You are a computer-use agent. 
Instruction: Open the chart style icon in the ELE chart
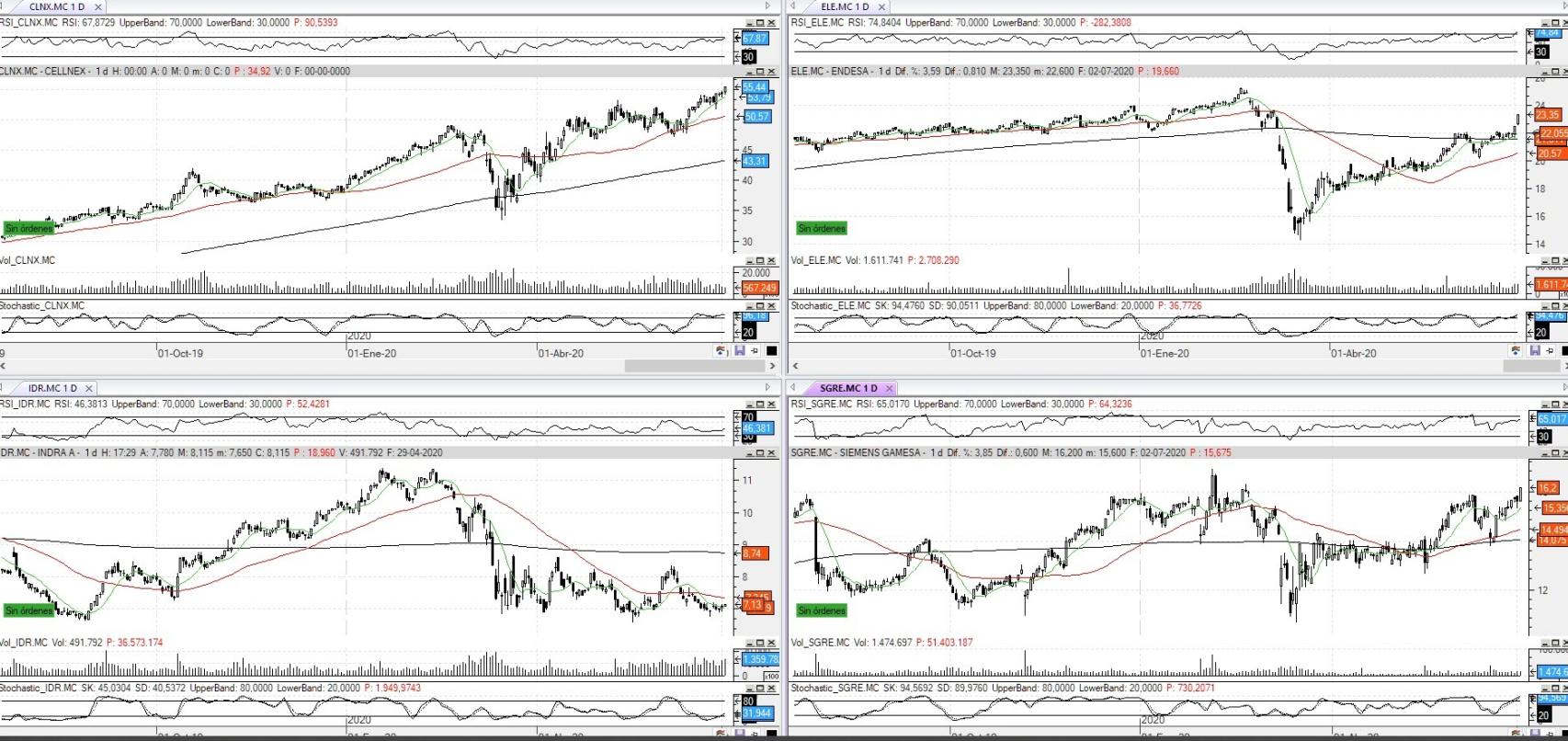point(1515,351)
